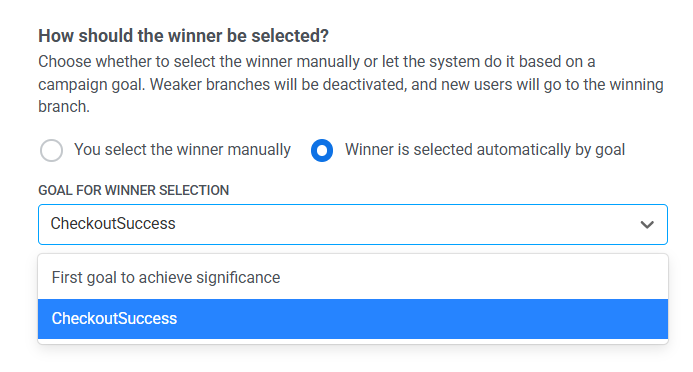
Task: Click the description paragraph about weaker branches
Action: [350, 84]
